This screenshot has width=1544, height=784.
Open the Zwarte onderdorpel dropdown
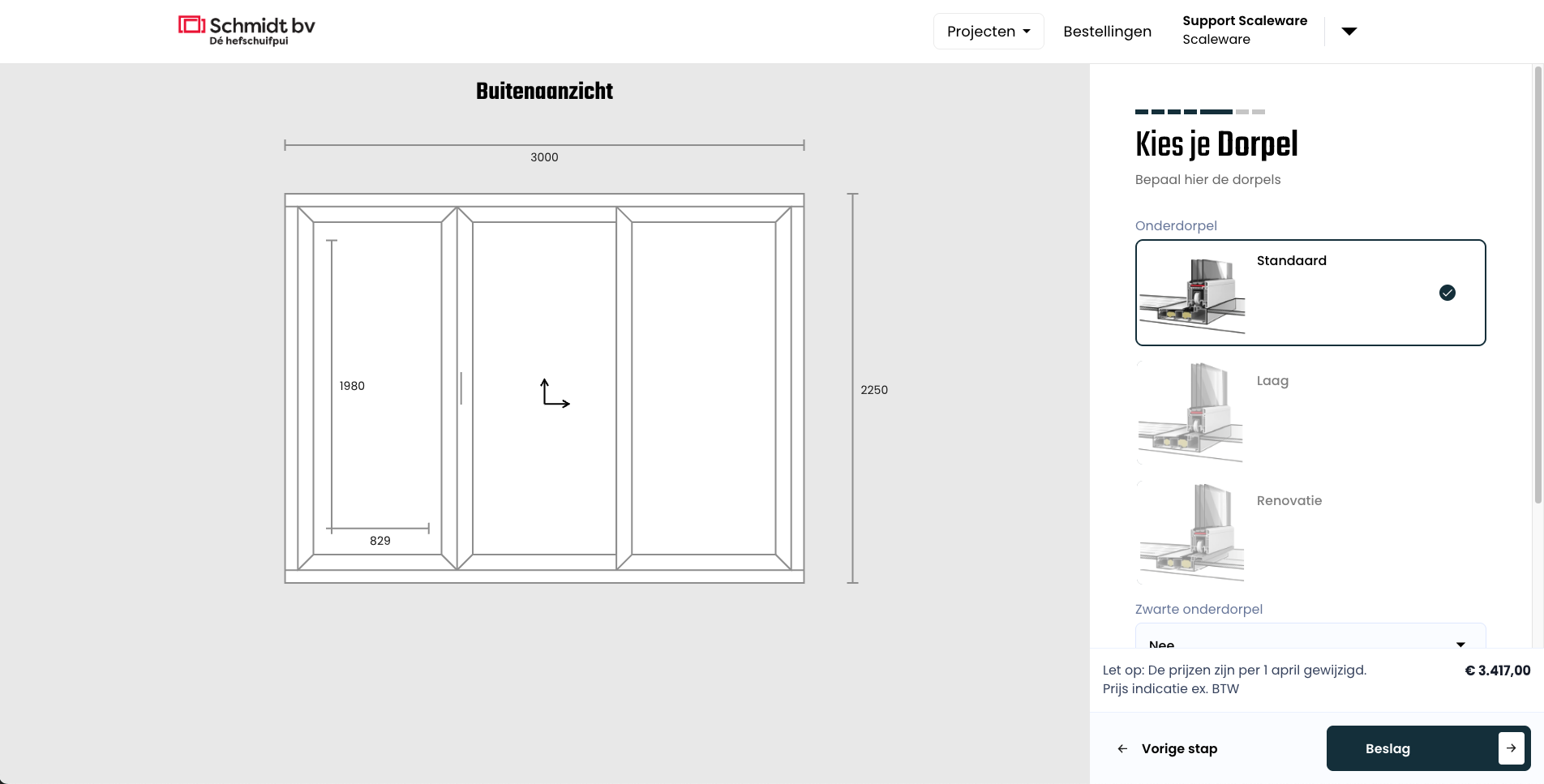pyautogui.click(x=1310, y=638)
